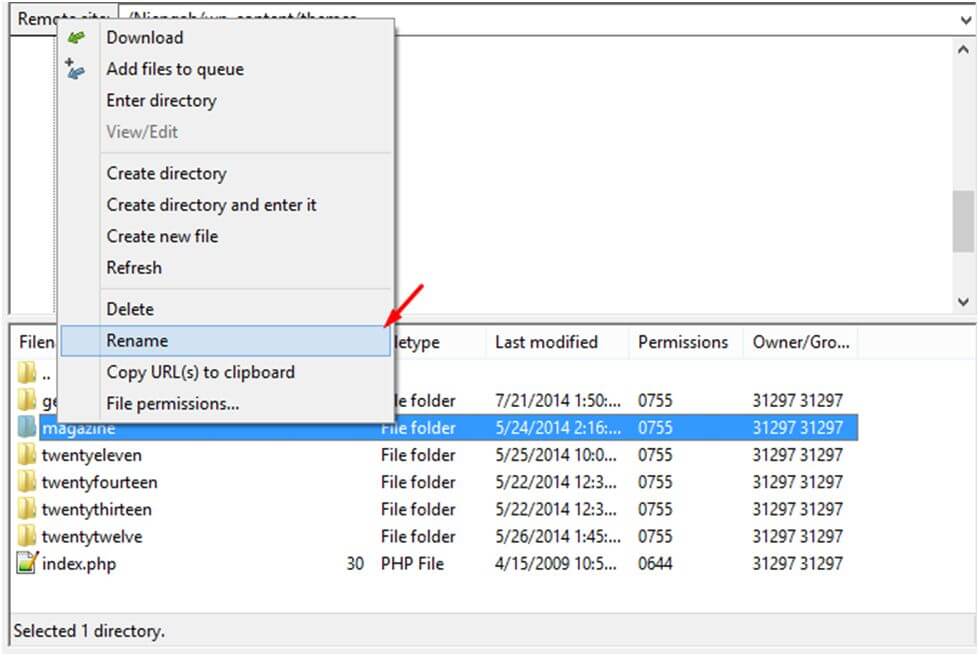
Task: Click the Download icon in context menu
Action: pyautogui.click(x=76, y=37)
